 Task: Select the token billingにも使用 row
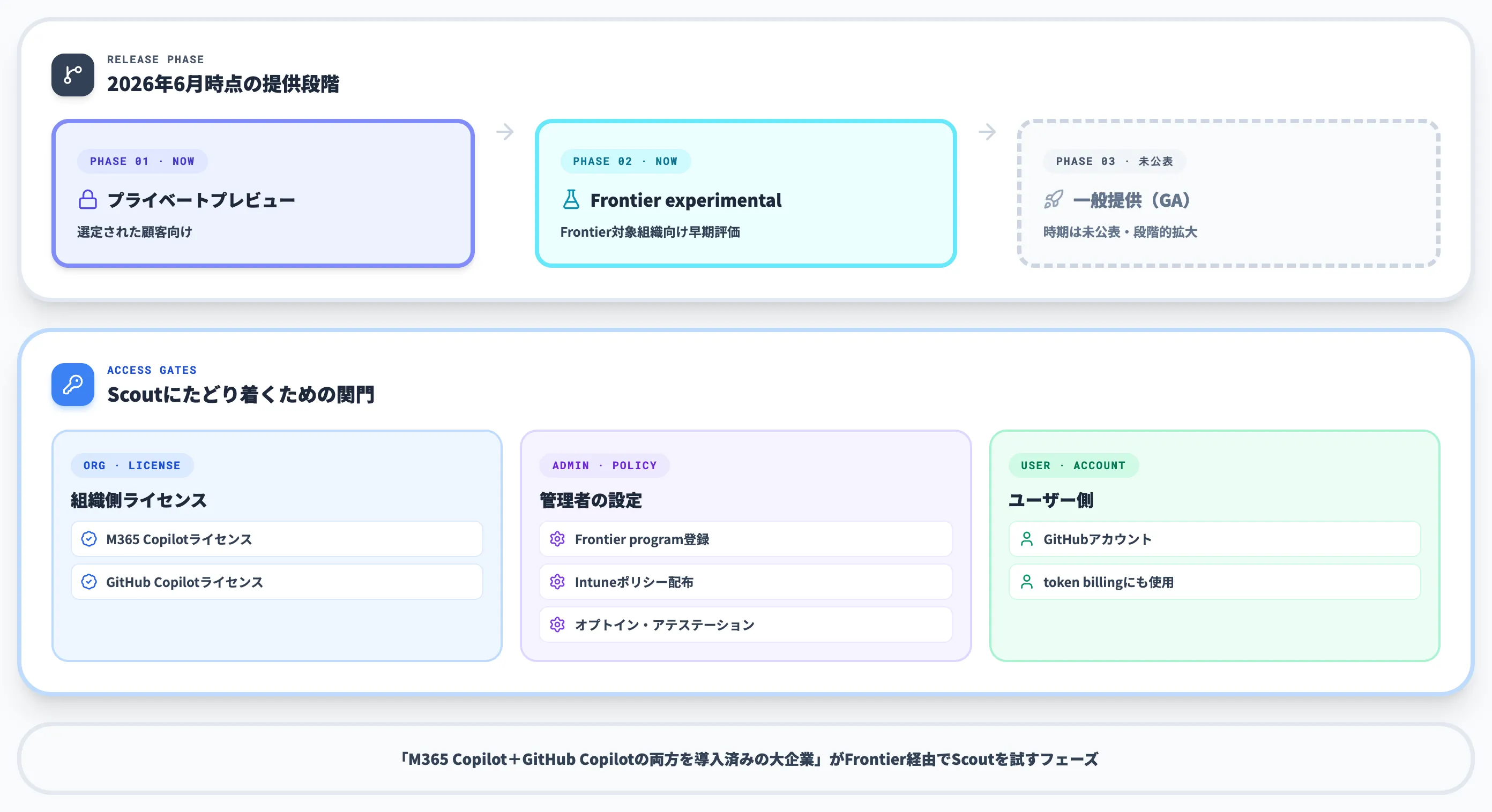tap(1214, 582)
